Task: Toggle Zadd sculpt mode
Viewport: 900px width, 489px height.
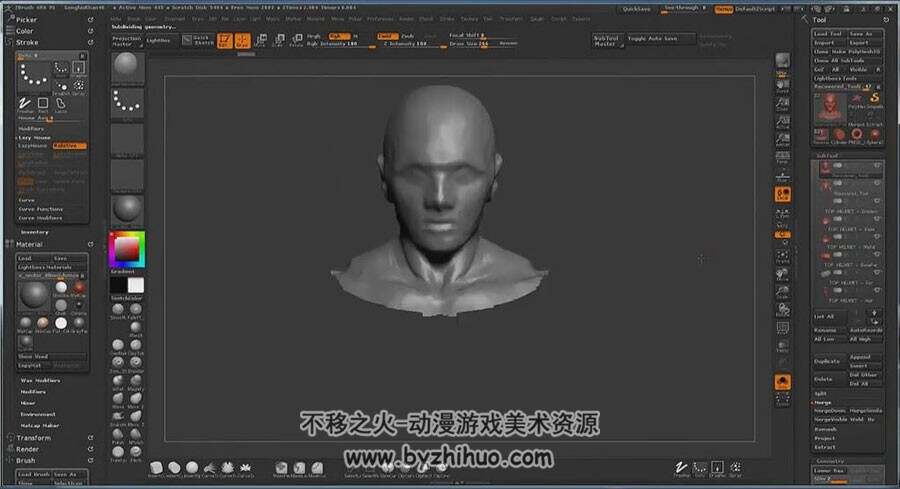Action: (385, 36)
